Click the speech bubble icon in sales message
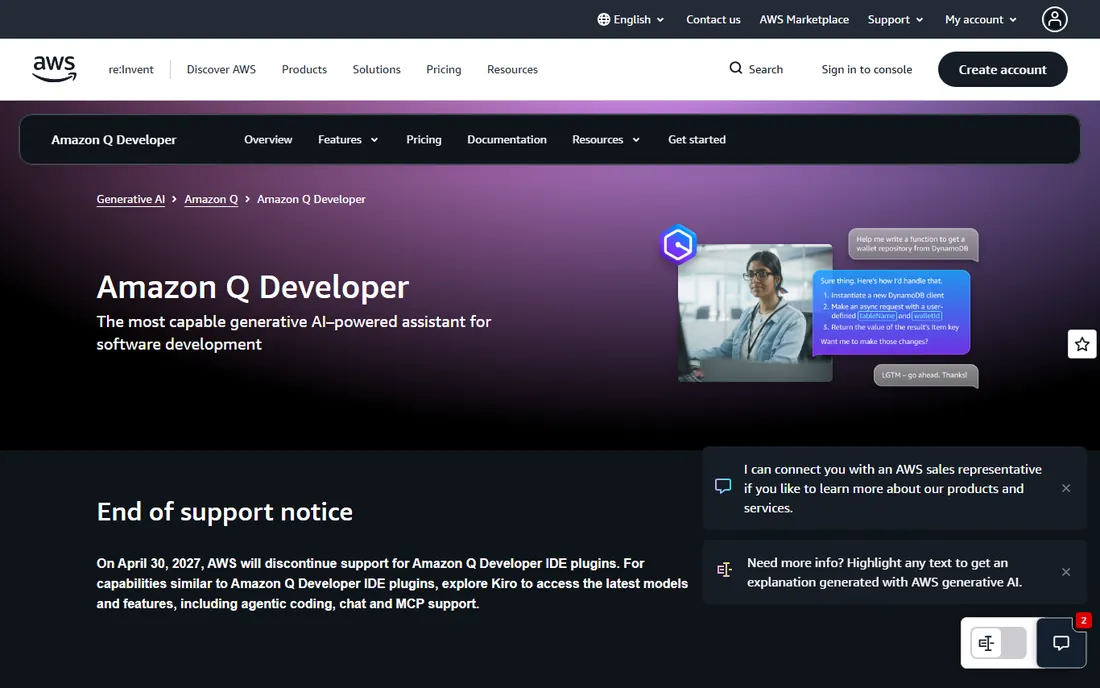This screenshot has width=1100, height=688. [723, 485]
